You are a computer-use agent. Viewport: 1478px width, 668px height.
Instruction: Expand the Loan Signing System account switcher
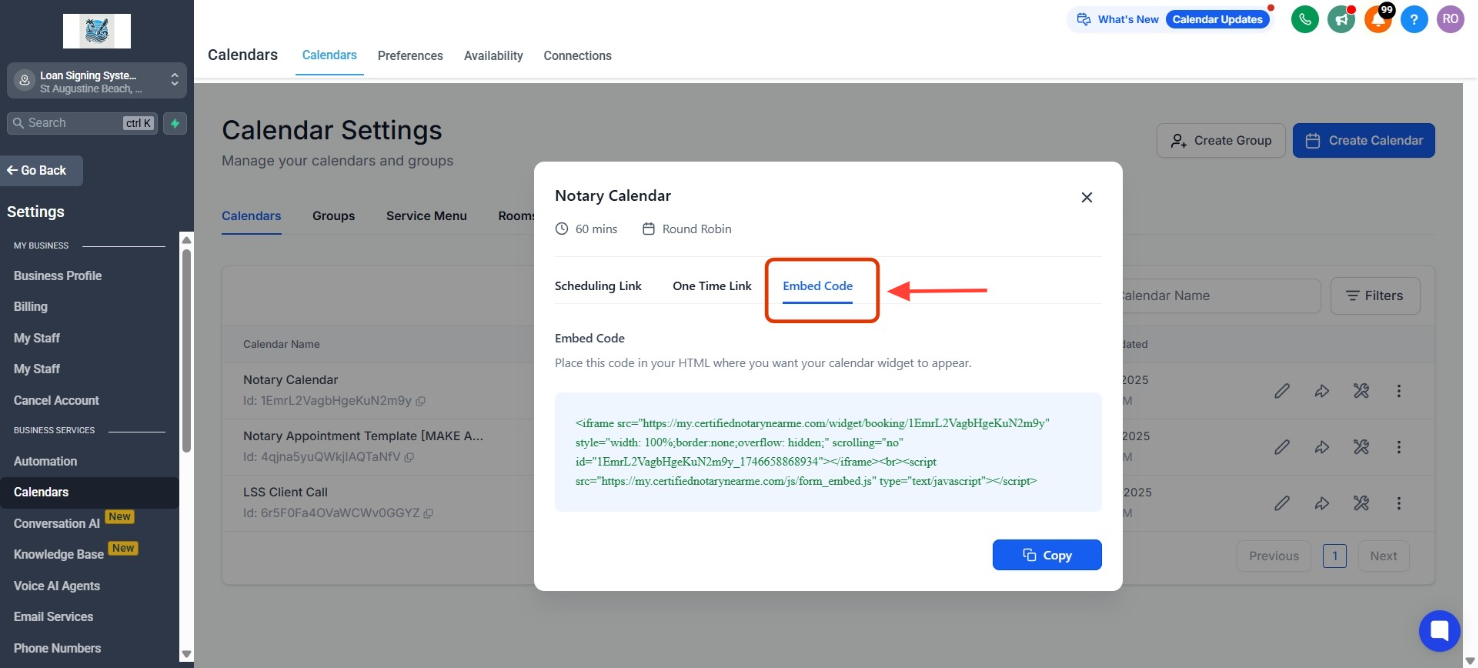point(97,81)
